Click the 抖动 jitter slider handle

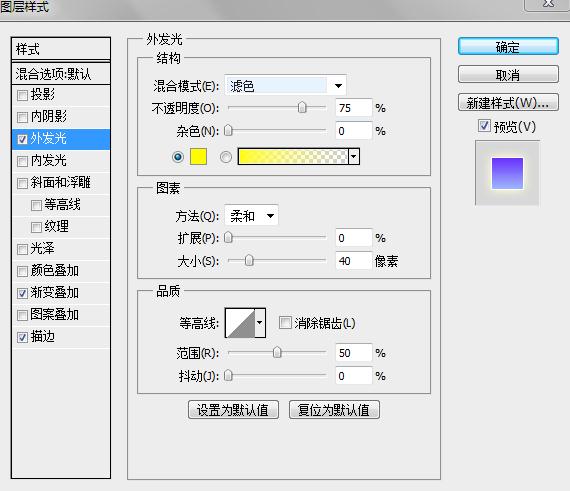tap(228, 375)
